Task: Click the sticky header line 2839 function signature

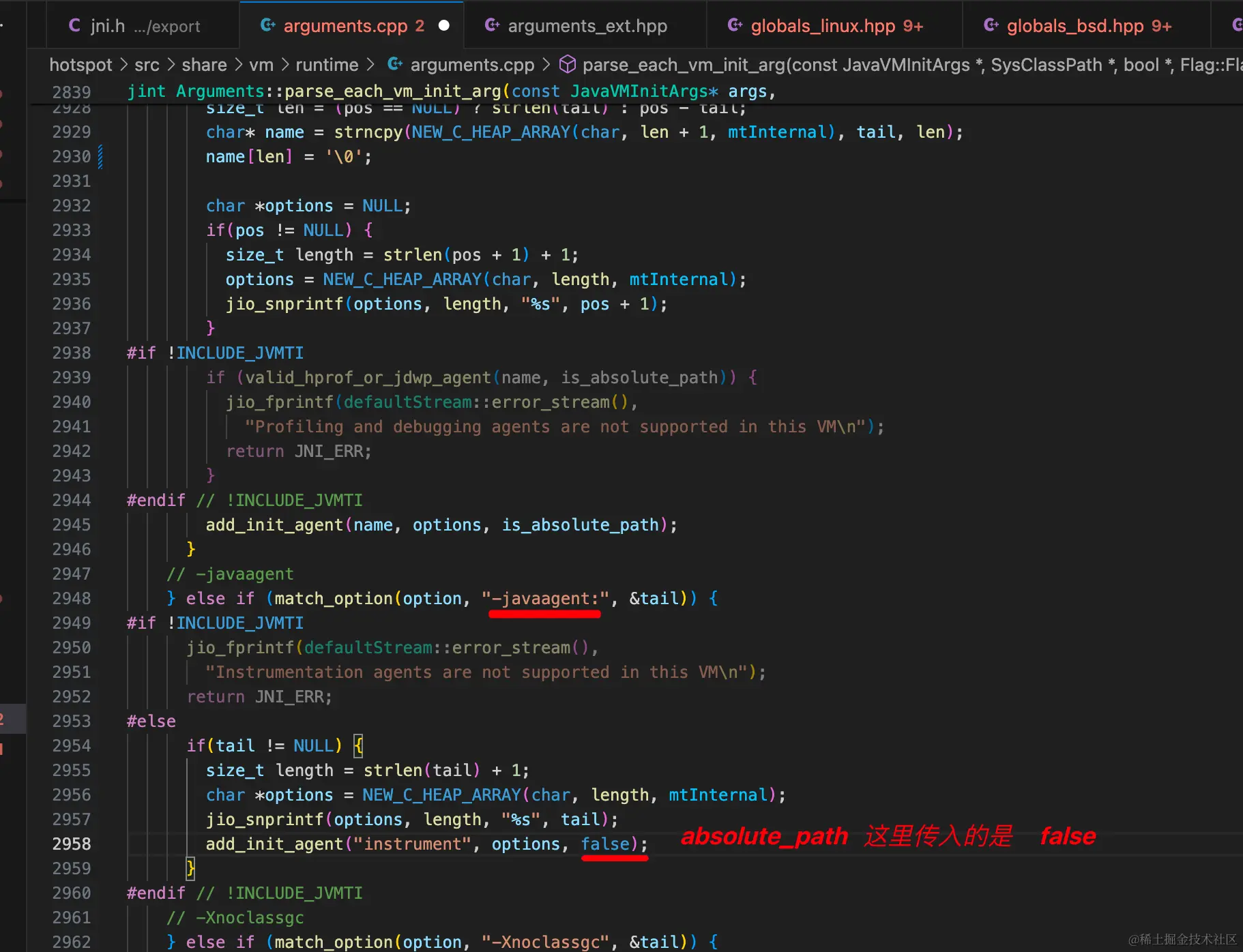Action: [x=452, y=91]
